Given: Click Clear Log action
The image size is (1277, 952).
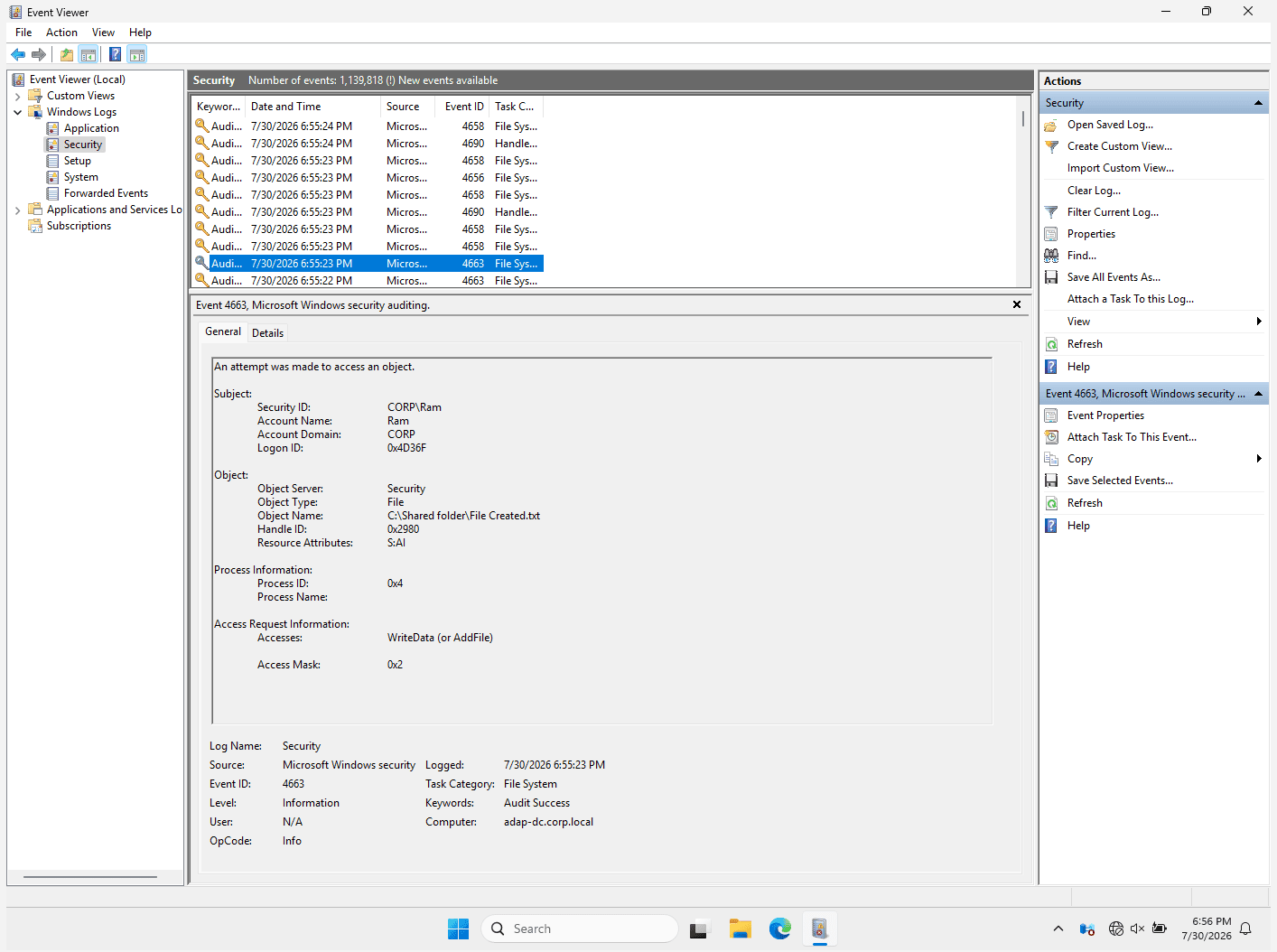Looking at the screenshot, I should pyautogui.click(x=1094, y=191).
